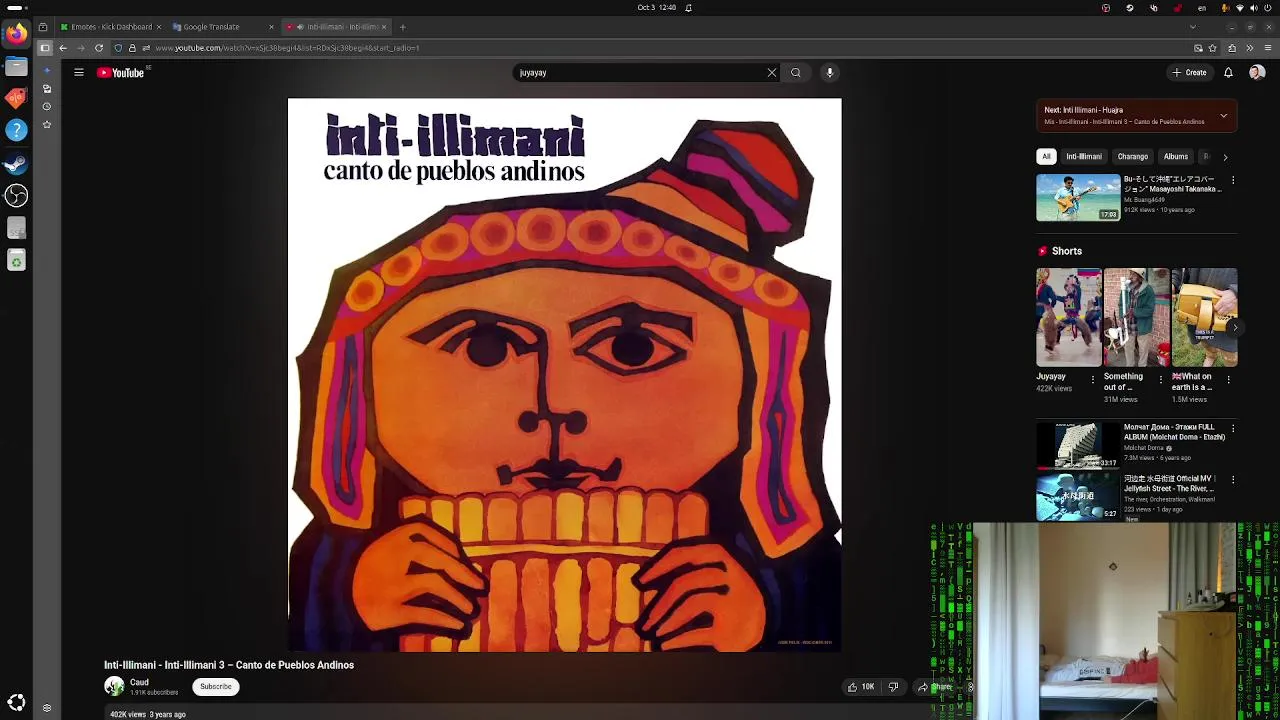Select the Albums filter chip
The image size is (1280, 720).
(x=1175, y=156)
